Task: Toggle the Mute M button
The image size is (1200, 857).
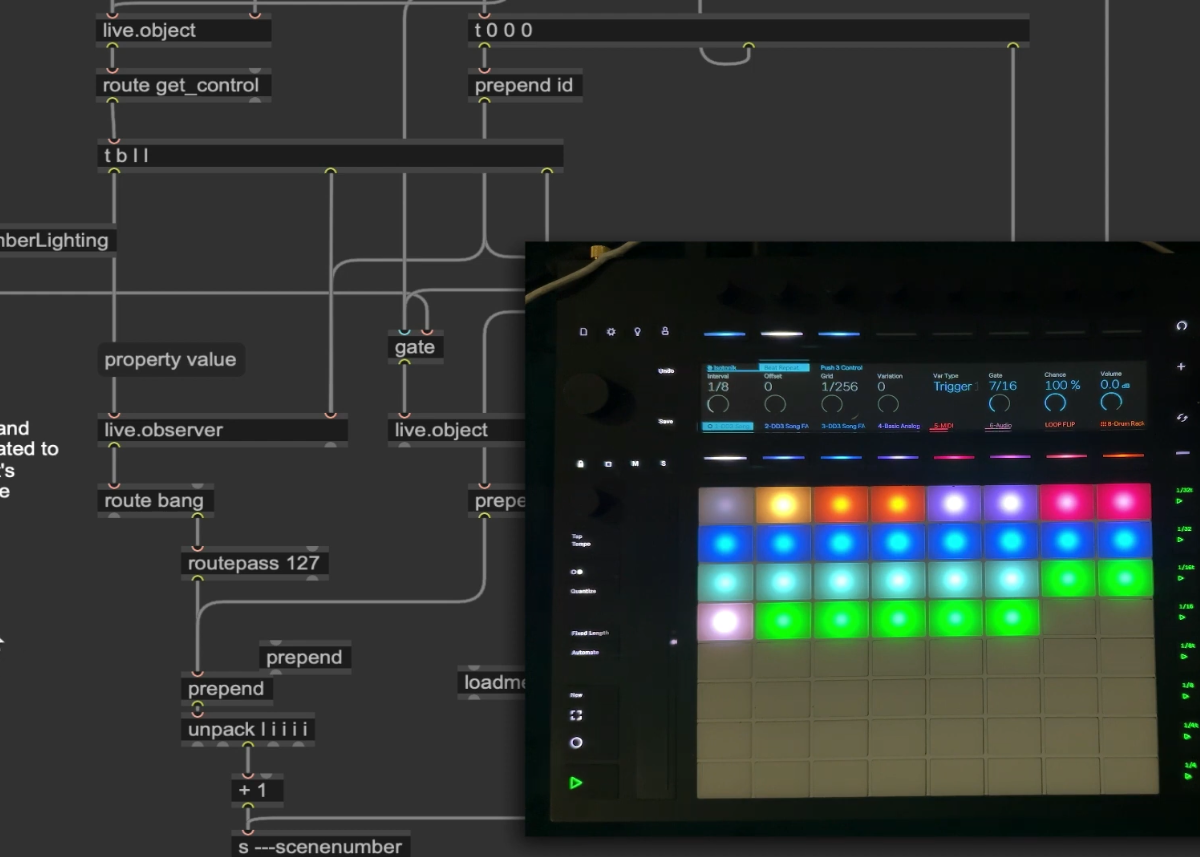Action: pos(635,463)
